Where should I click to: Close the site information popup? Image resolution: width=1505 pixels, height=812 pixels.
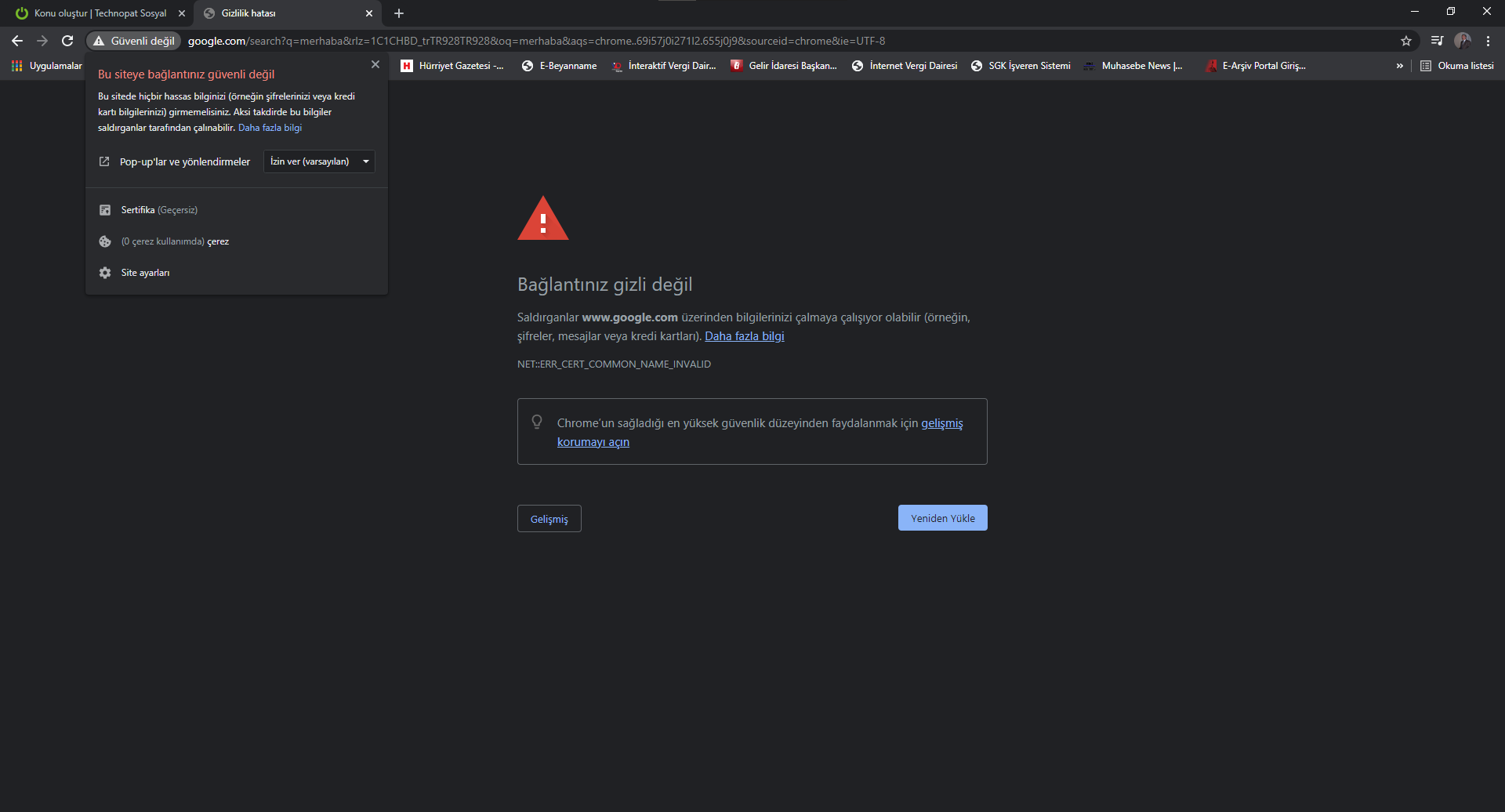375,64
